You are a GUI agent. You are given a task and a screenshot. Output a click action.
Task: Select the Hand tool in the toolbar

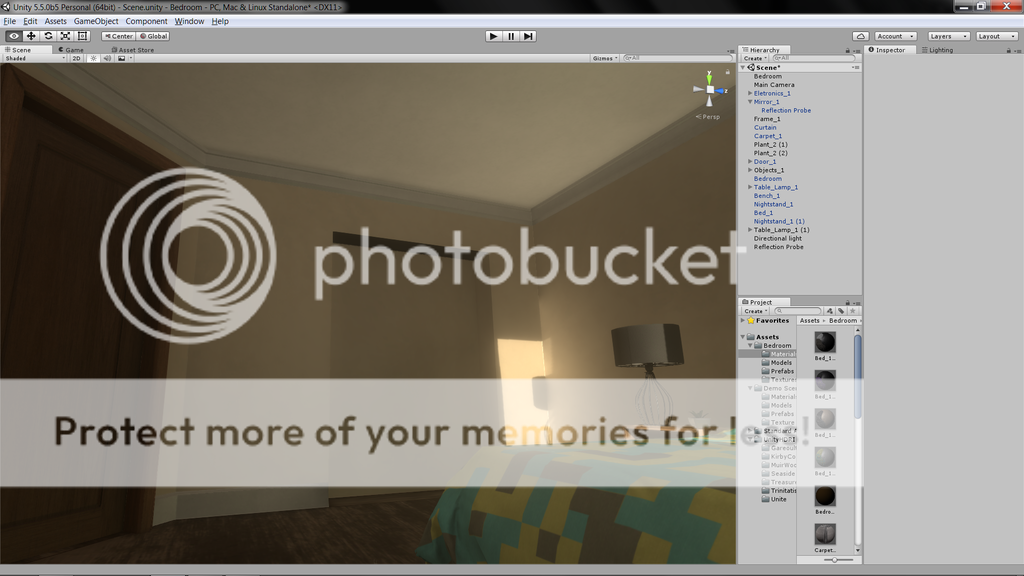[14, 36]
